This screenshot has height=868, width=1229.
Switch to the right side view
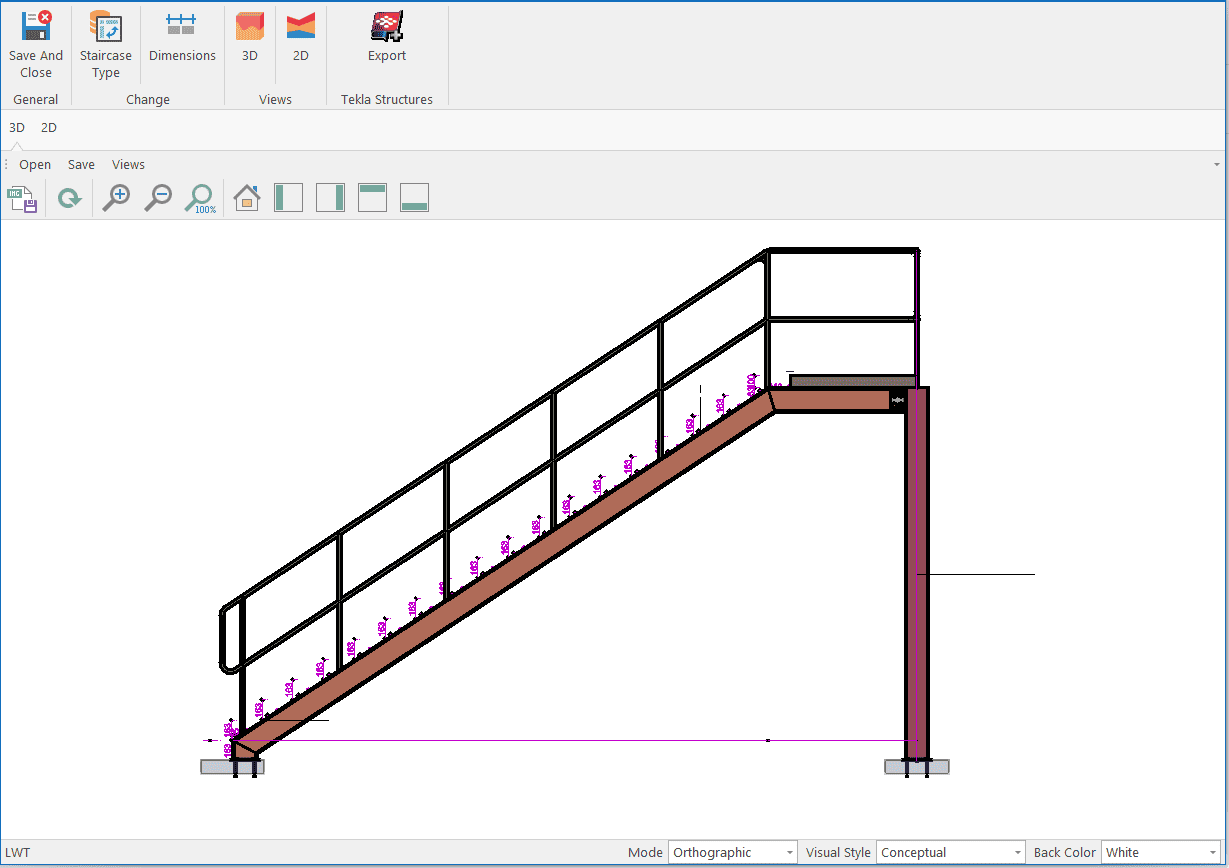(x=330, y=198)
